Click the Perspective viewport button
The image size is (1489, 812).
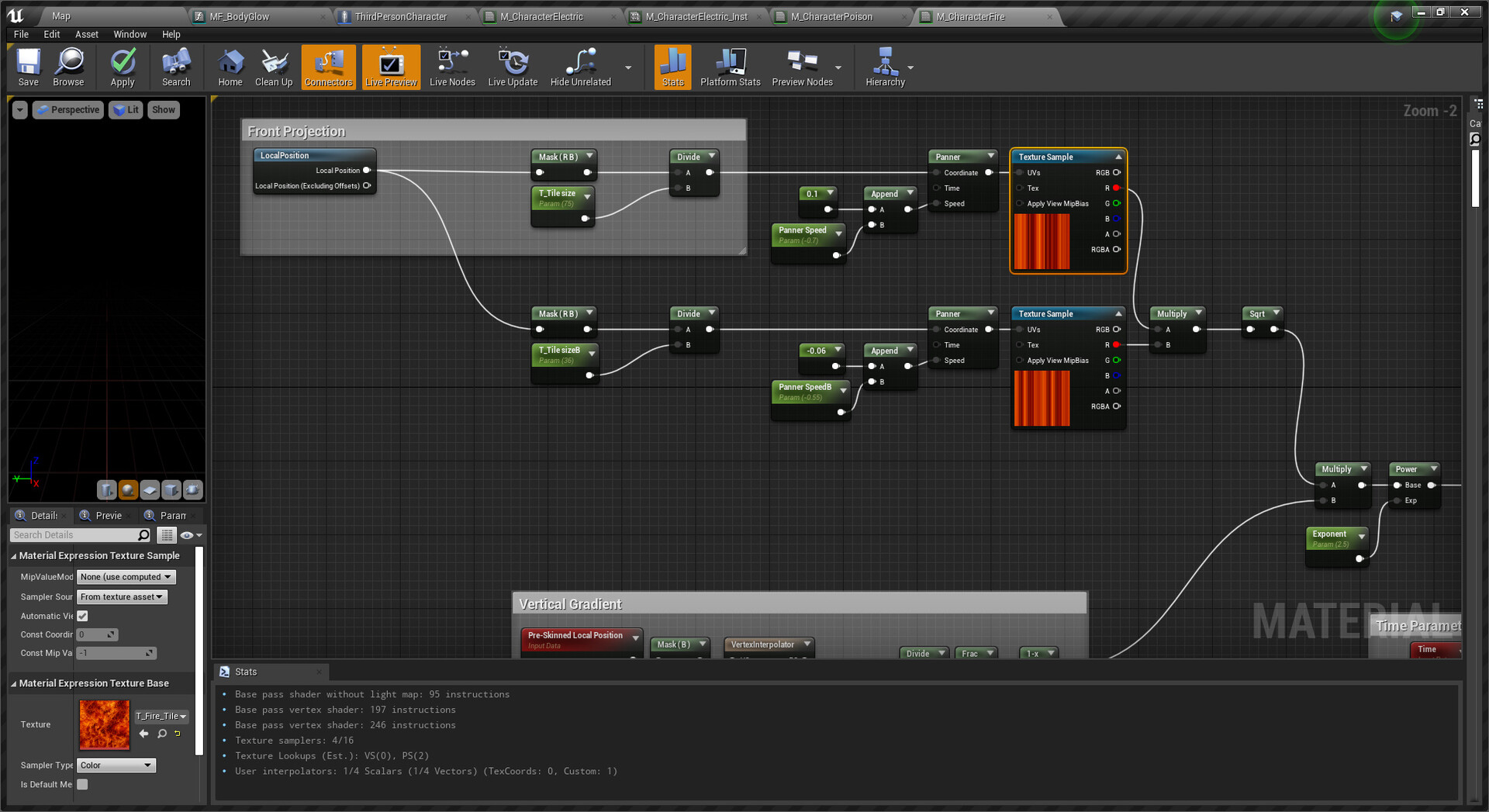pyautogui.click(x=68, y=110)
